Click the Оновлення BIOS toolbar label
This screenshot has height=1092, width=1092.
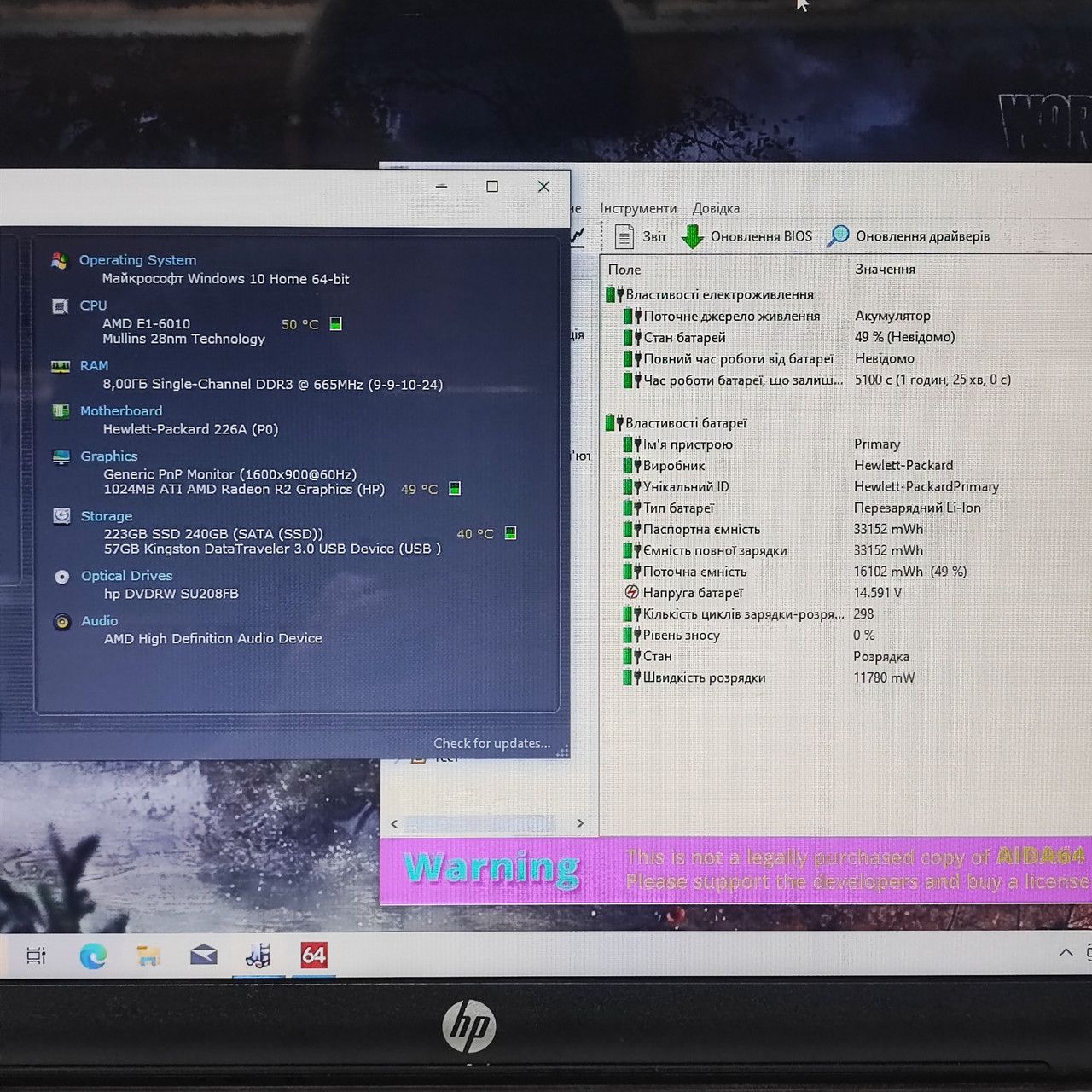[761, 236]
